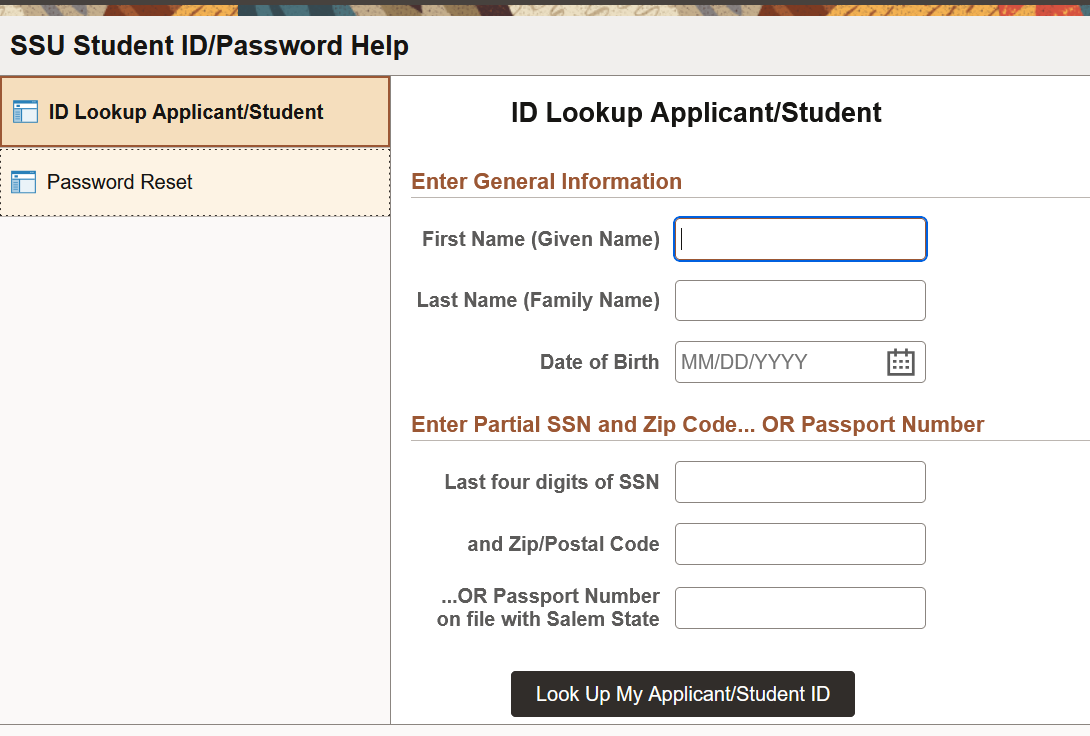The width and height of the screenshot is (1090, 736).
Task: Open the Date of Birth calendar picker
Action: click(901, 362)
